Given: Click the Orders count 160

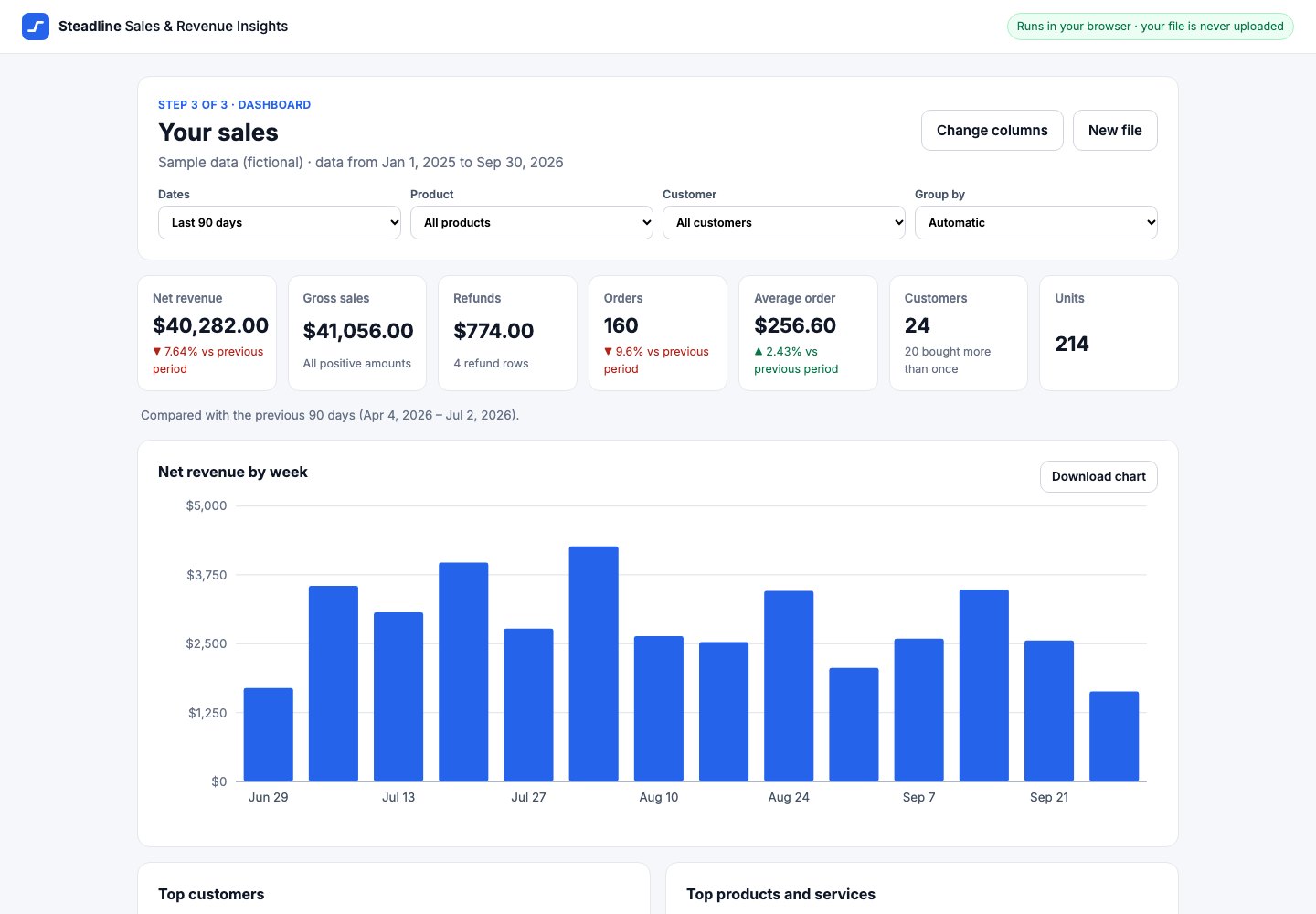Looking at the screenshot, I should pyautogui.click(x=621, y=325).
